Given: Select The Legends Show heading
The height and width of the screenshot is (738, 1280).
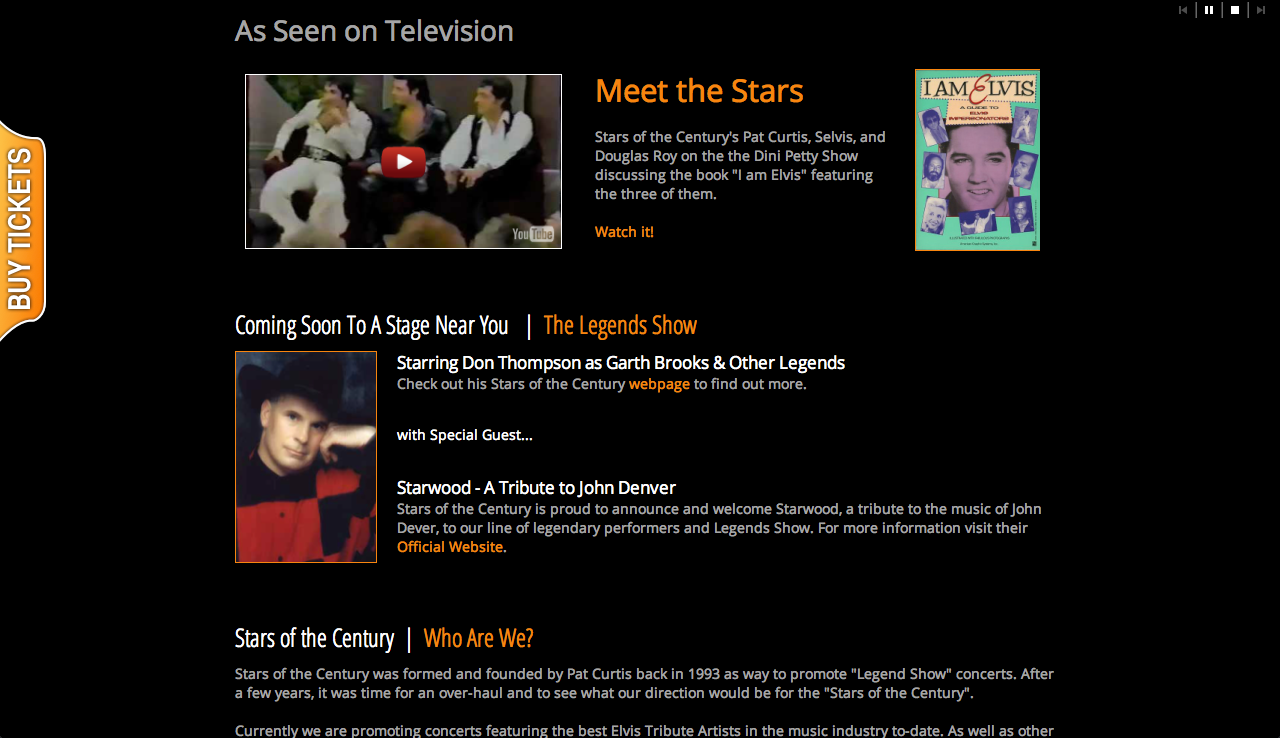Looking at the screenshot, I should tap(620, 325).
